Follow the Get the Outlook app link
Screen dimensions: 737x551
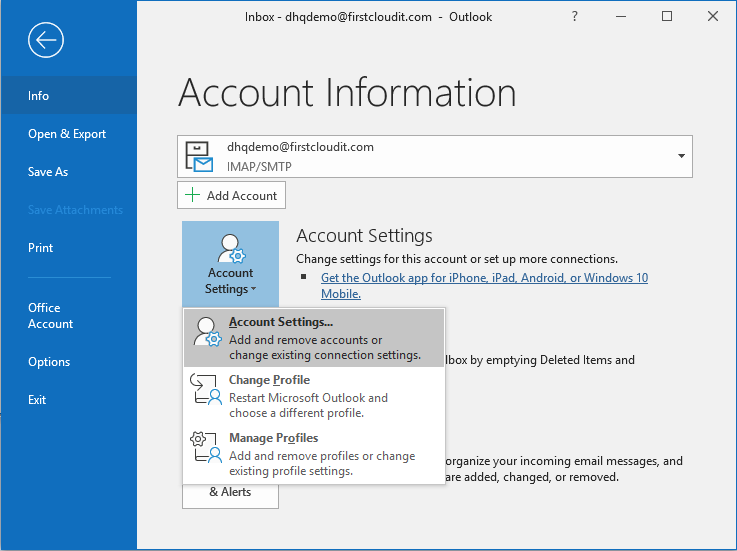[484, 285]
